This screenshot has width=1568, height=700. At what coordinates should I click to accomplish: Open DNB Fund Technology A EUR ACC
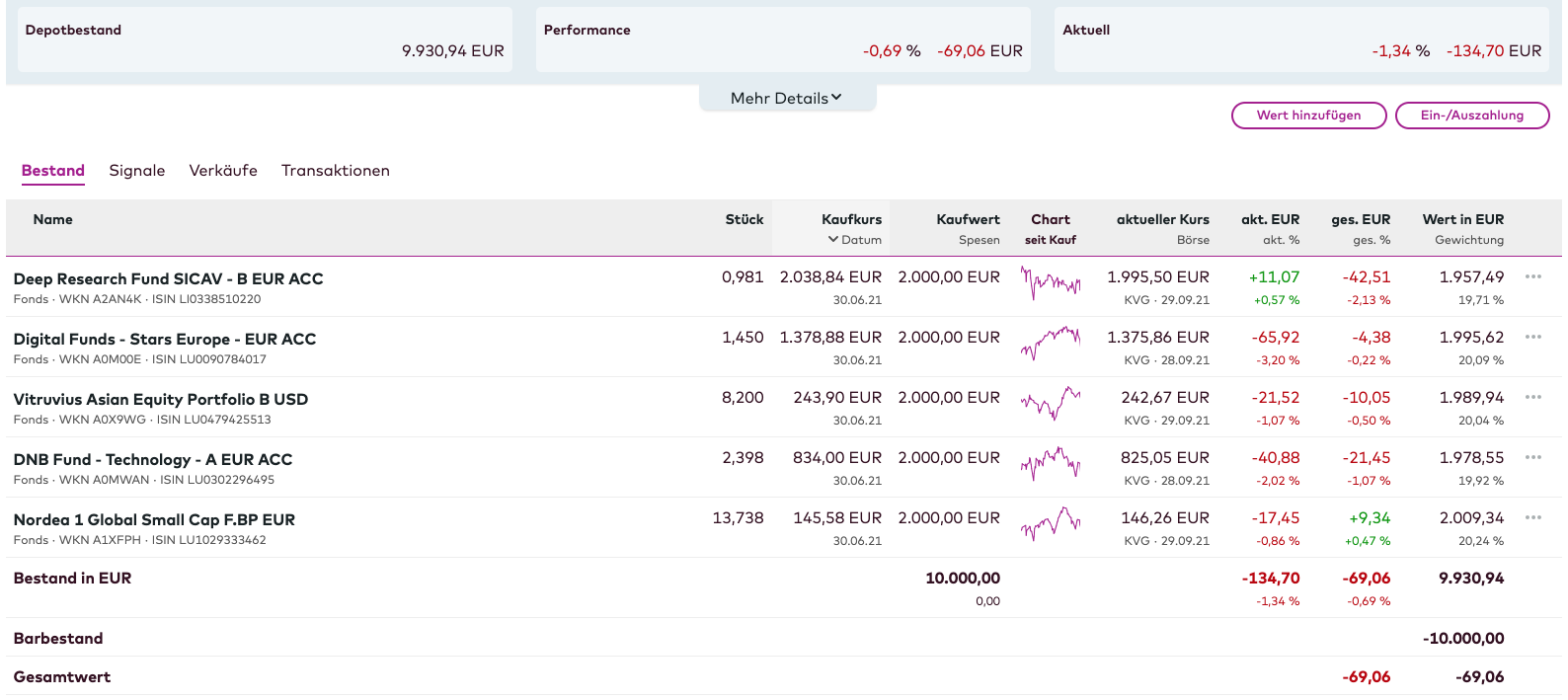[x=153, y=460]
